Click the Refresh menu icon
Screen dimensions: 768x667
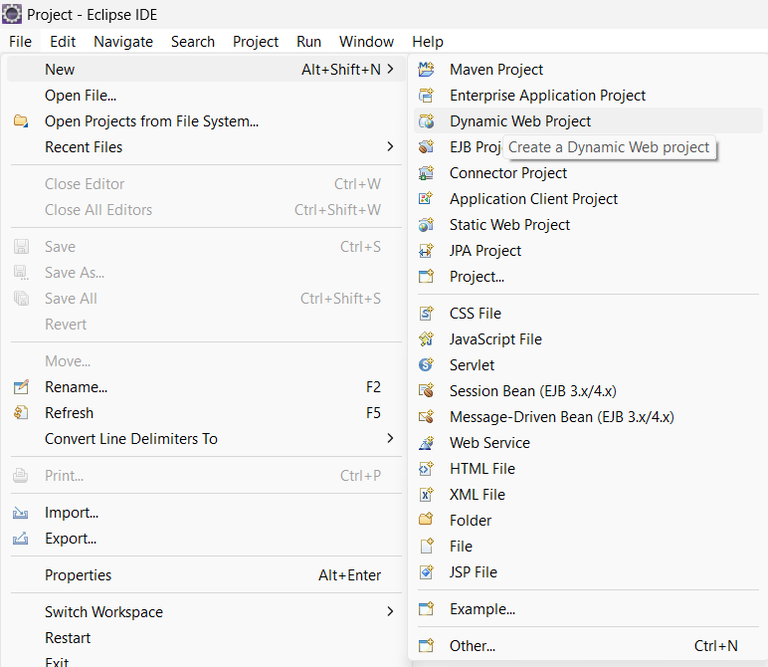click(21, 413)
